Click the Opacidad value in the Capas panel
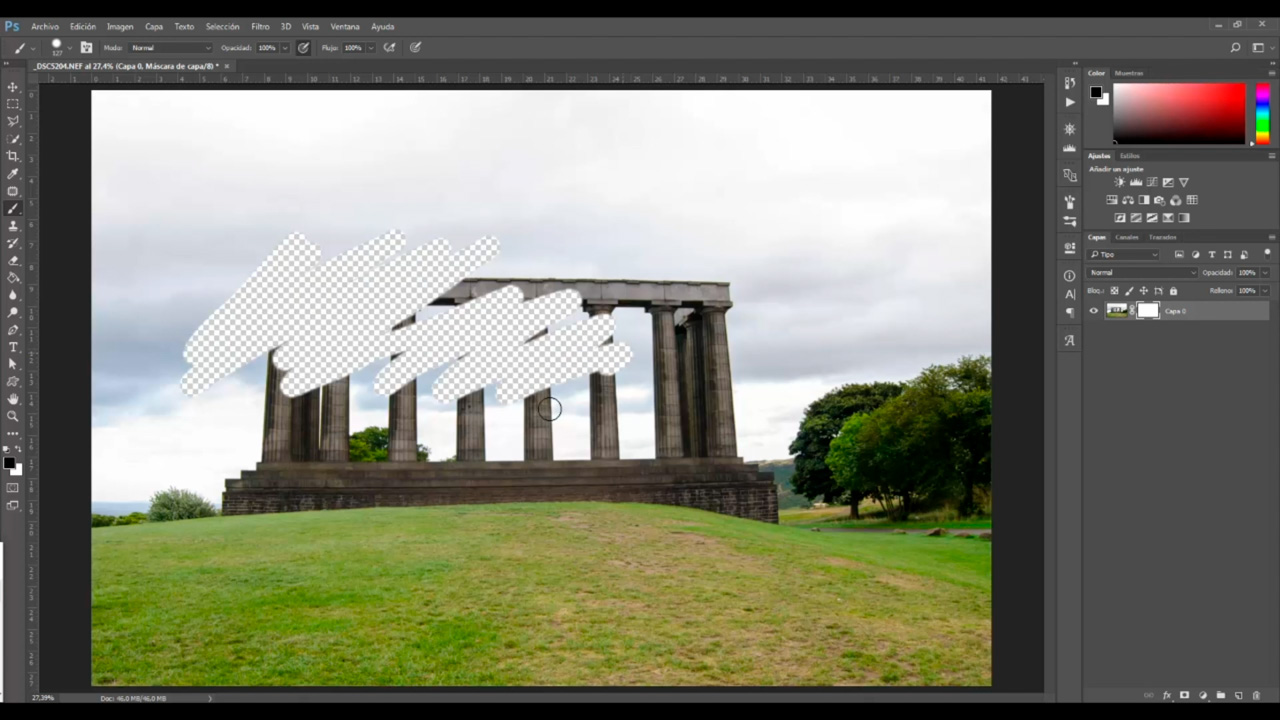Viewport: 1280px width, 720px height. click(1246, 273)
